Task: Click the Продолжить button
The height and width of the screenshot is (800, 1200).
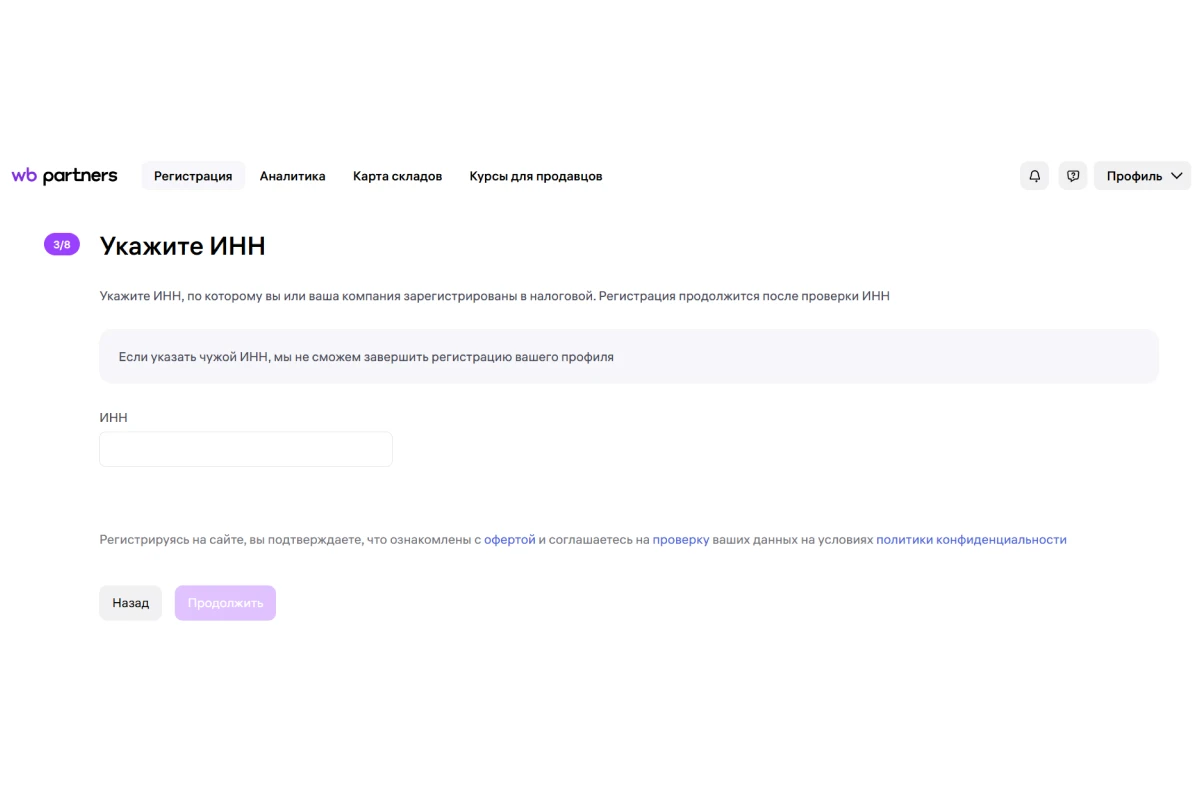Action: pos(225,603)
